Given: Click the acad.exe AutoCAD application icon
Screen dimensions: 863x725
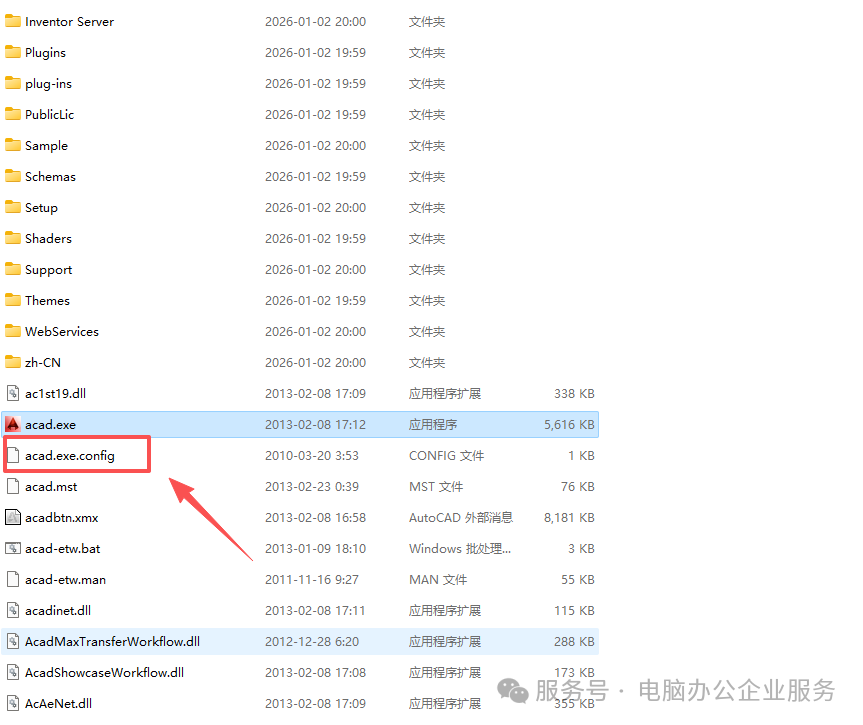Looking at the screenshot, I should [x=13, y=424].
